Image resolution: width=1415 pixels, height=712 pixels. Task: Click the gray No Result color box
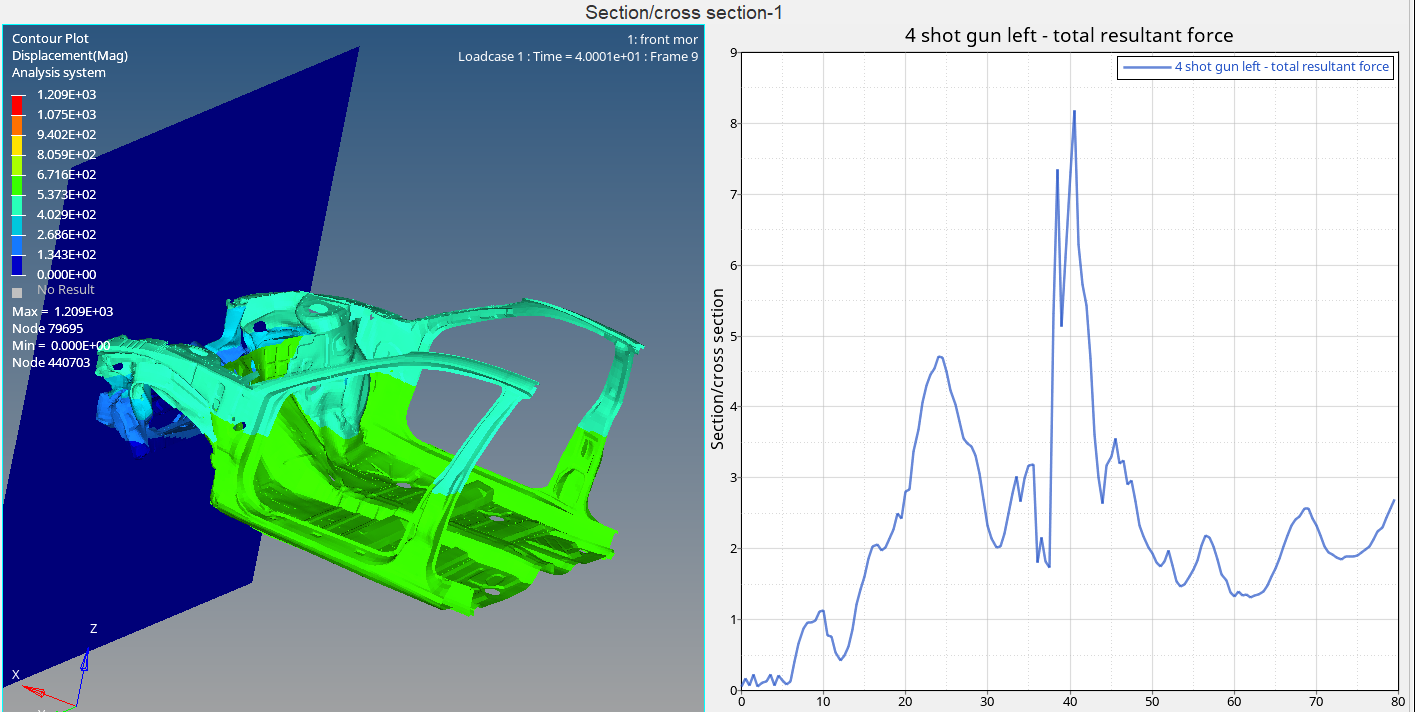17,292
